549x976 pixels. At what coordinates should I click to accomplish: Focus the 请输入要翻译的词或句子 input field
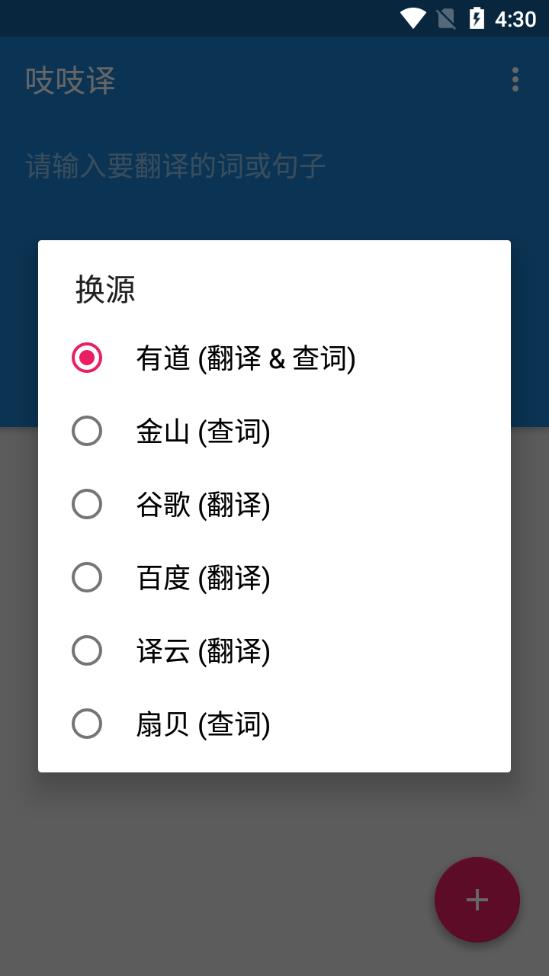point(274,166)
